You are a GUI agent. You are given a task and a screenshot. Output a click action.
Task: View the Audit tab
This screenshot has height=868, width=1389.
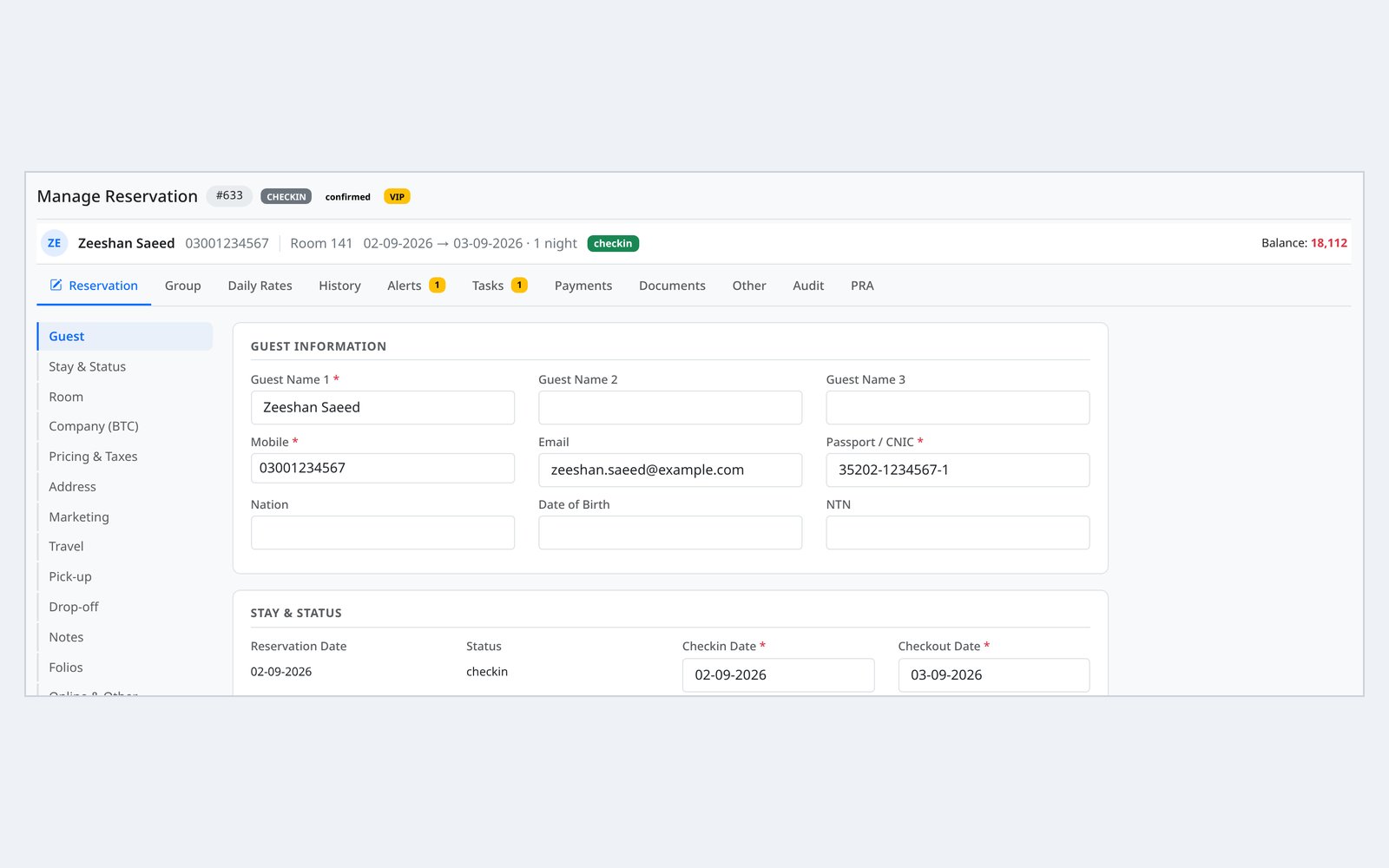[808, 286]
